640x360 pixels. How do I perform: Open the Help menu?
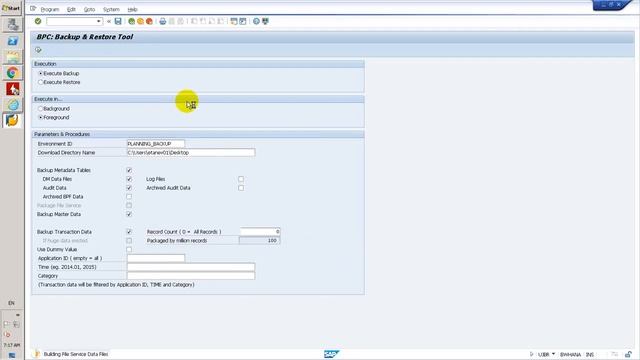tap(132, 9)
